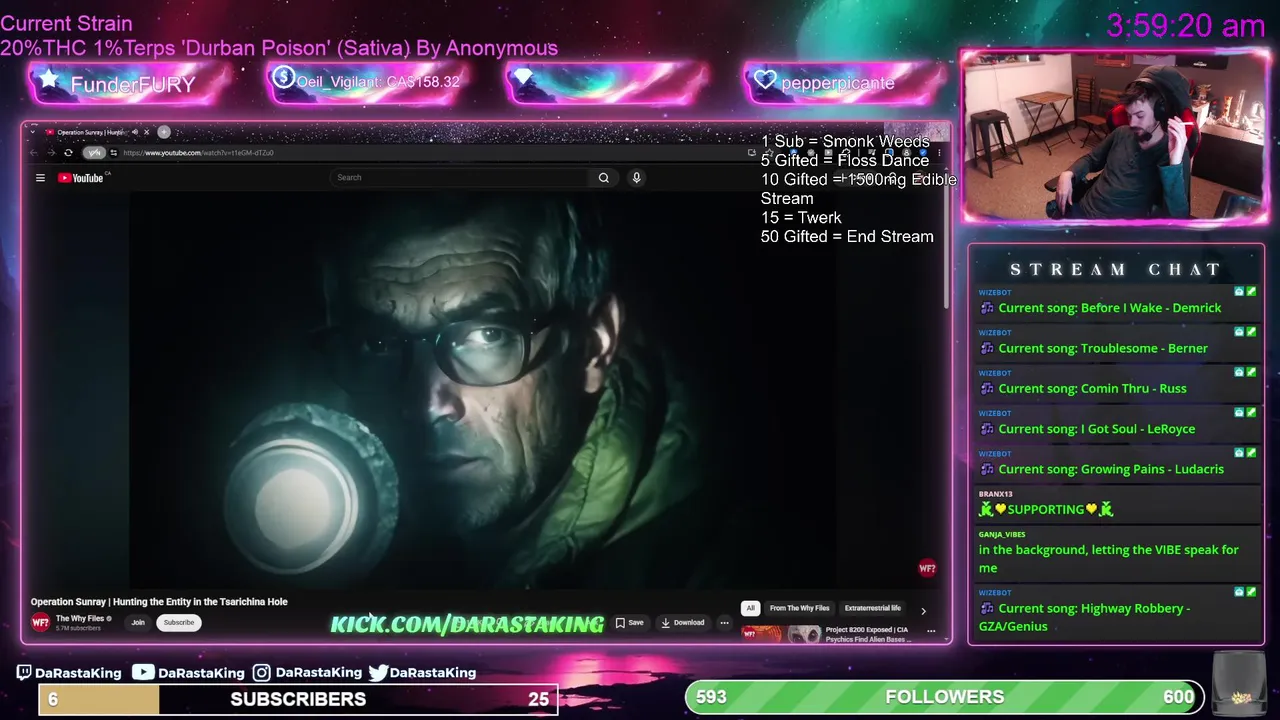The height and width of the screenshot is (720, 1280).
Task: Open the site information icon in address bar
Action: (x=114, y=153)
